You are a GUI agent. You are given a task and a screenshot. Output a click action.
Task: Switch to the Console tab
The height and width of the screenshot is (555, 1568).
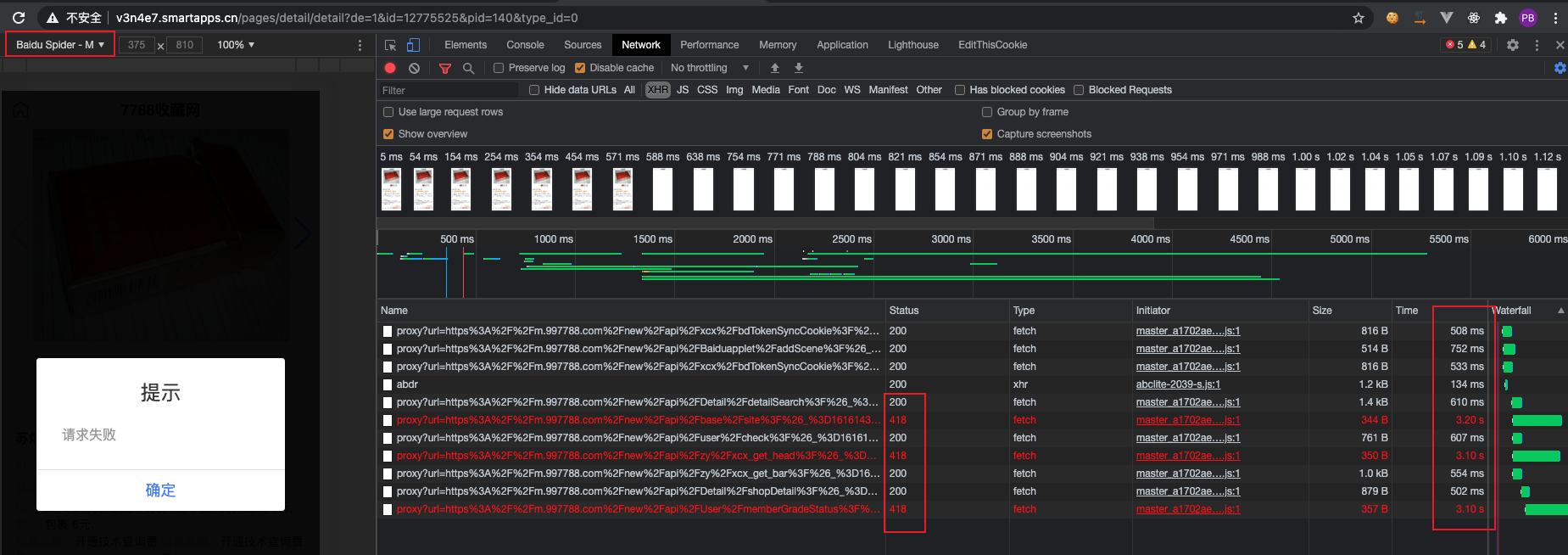(x=525, y=45)
